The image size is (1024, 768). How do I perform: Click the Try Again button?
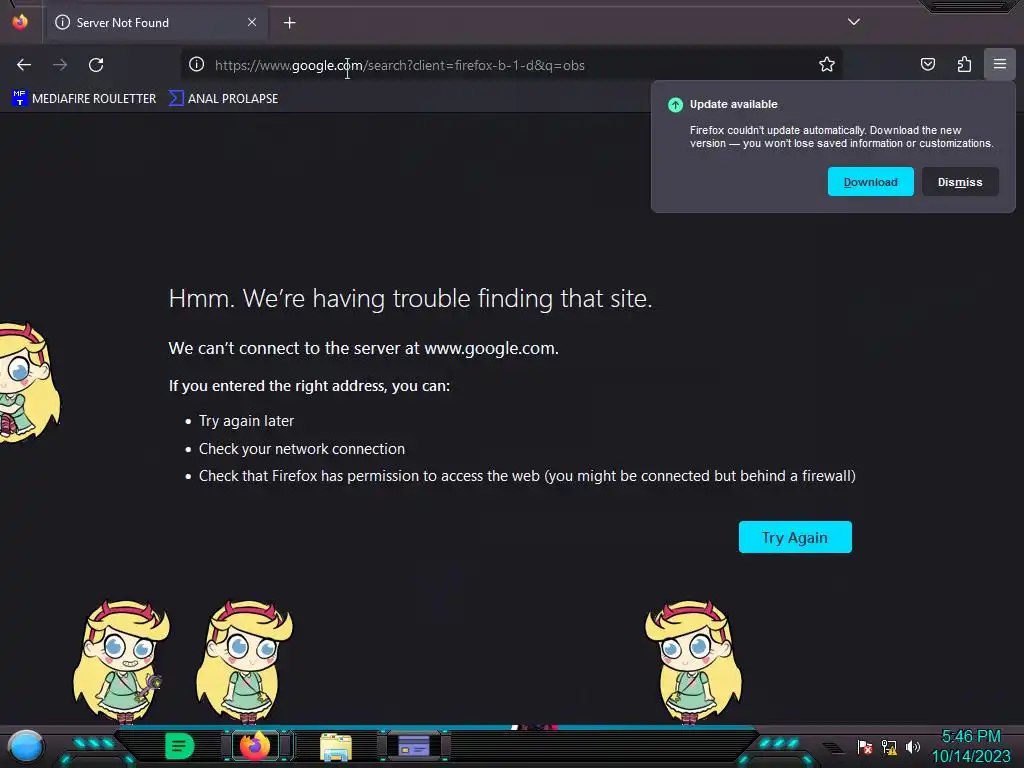tap(795, 537)
